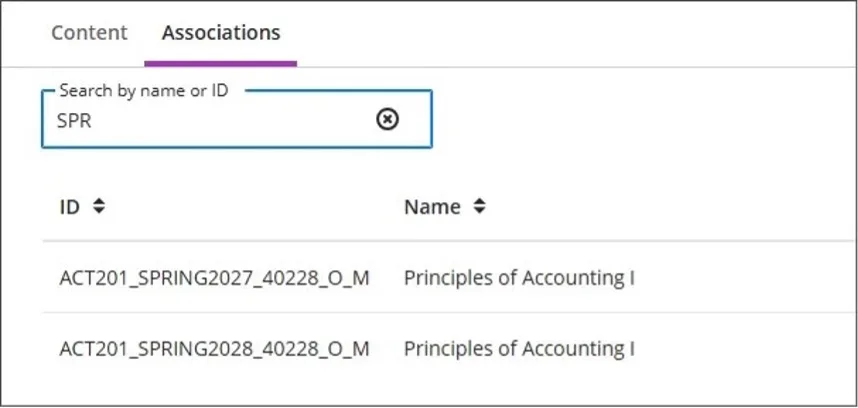Sort associations by Name column arrows
The image size is (858, 408).
tap(480, 207)
